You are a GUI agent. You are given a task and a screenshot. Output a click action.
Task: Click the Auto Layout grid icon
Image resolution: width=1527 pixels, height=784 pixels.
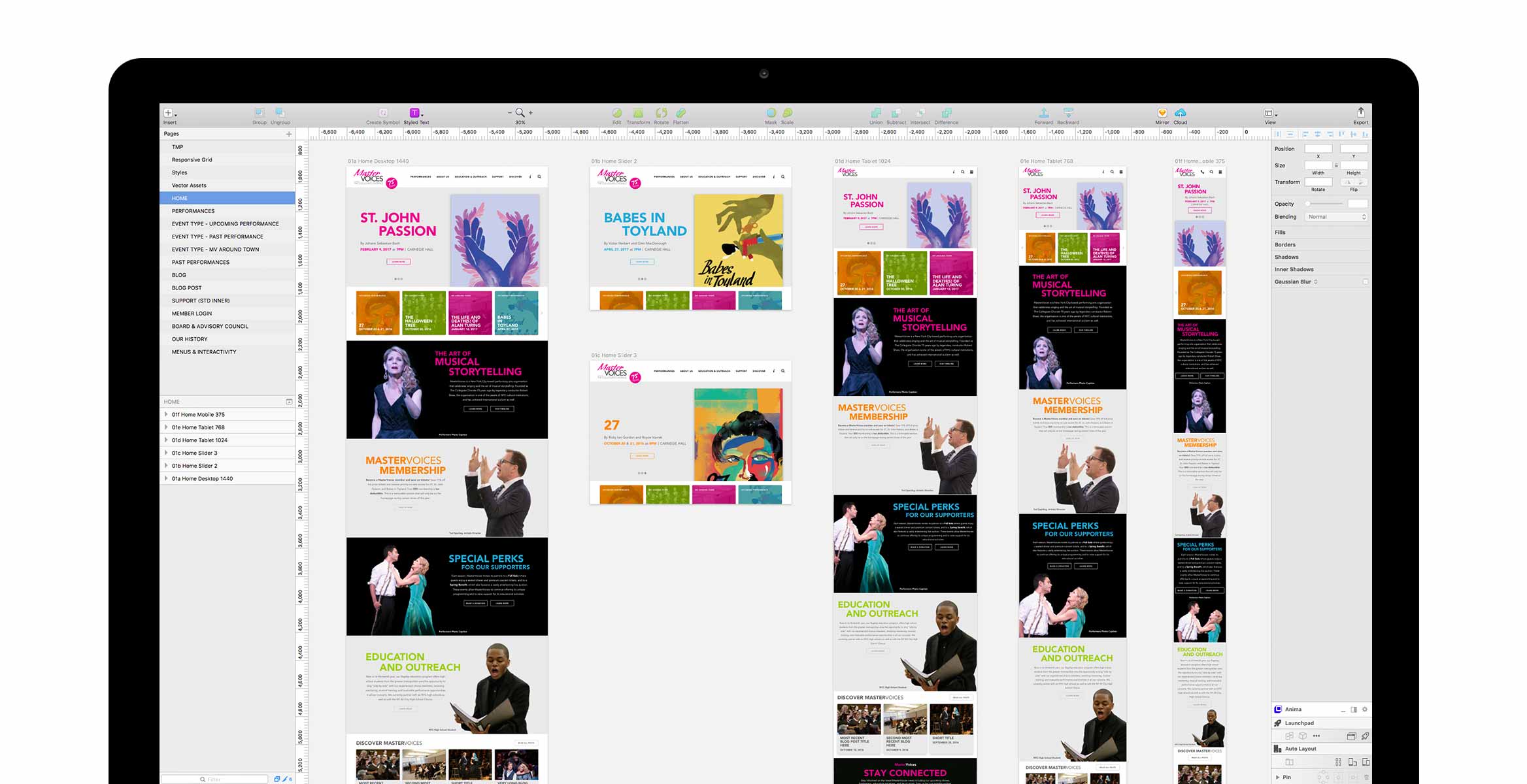pyautogui.click(x=1338, y=762)
